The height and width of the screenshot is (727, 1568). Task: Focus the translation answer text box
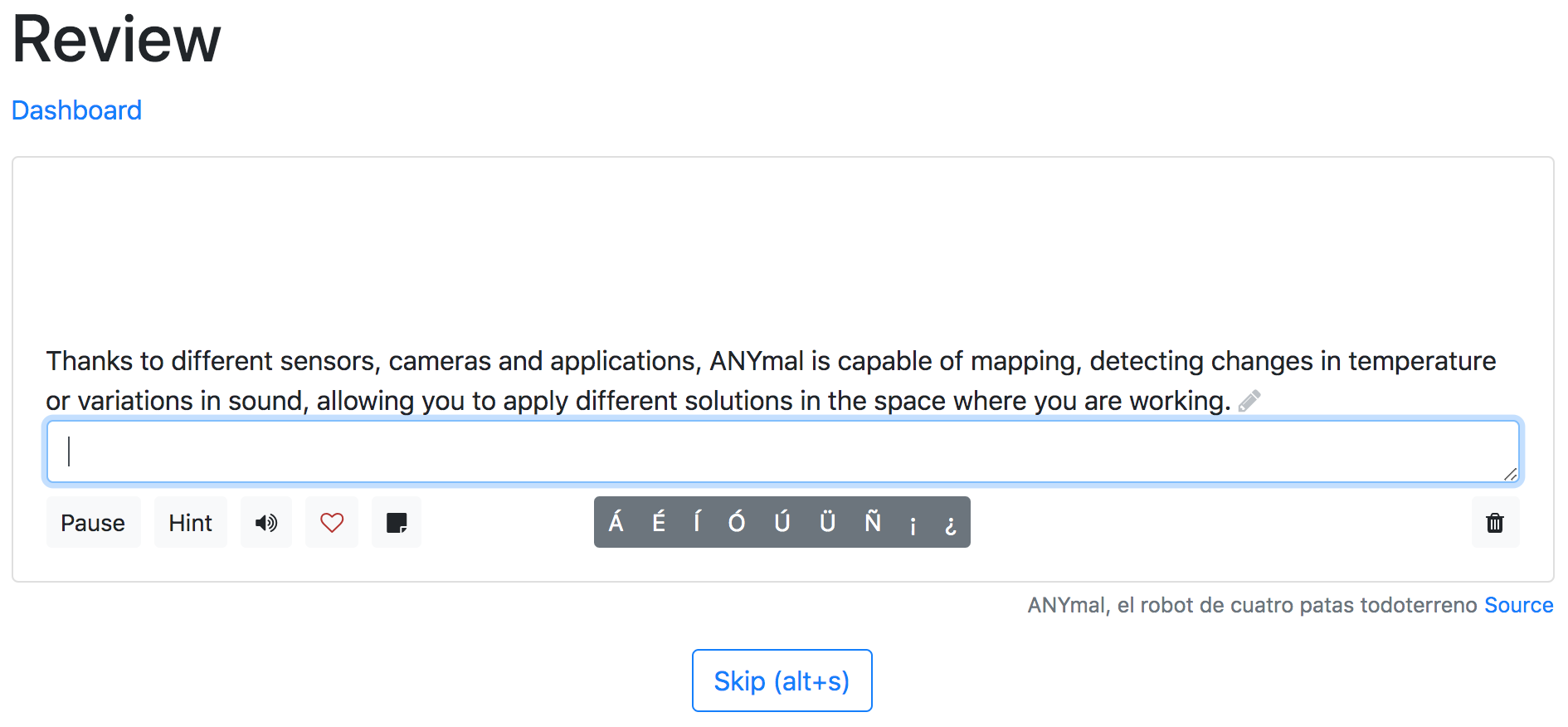(783, 451)
